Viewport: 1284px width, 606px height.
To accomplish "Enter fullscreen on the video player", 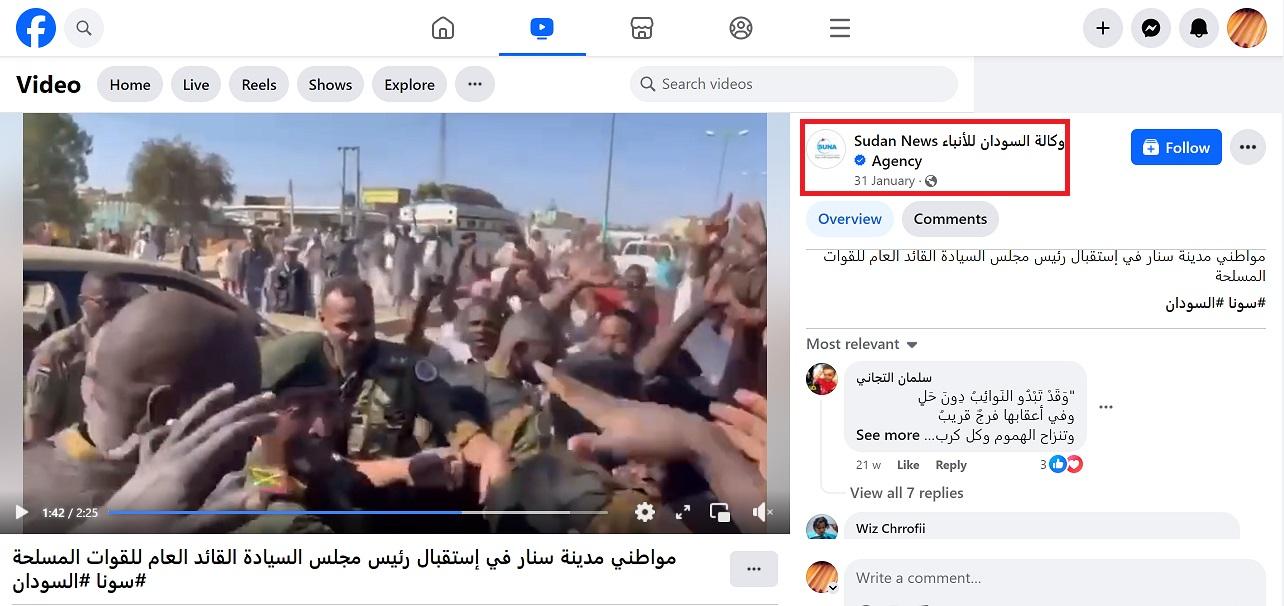I will (x=683, y=512).
